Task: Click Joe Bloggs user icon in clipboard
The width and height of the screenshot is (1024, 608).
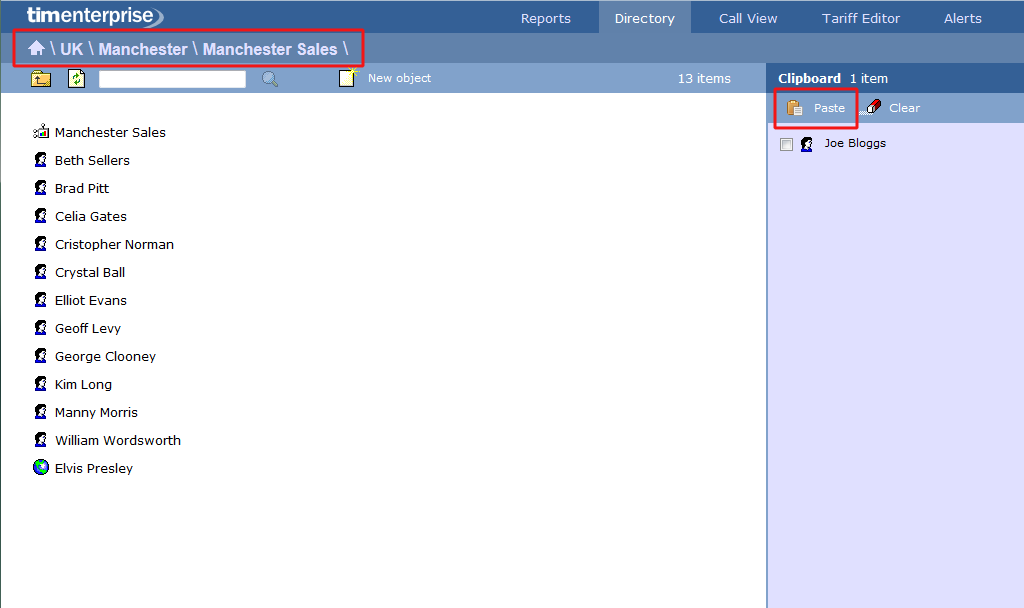Action: click(x=807, y=144)
